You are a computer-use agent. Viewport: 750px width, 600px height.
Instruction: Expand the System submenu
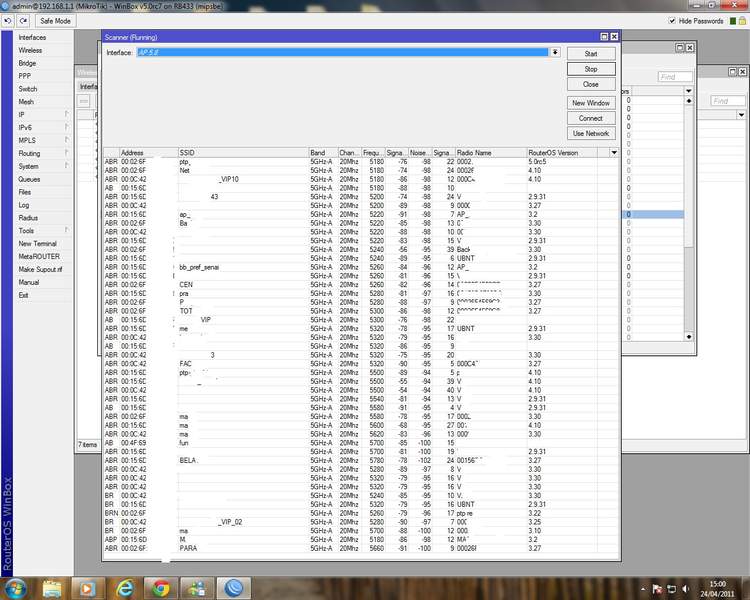43,166
